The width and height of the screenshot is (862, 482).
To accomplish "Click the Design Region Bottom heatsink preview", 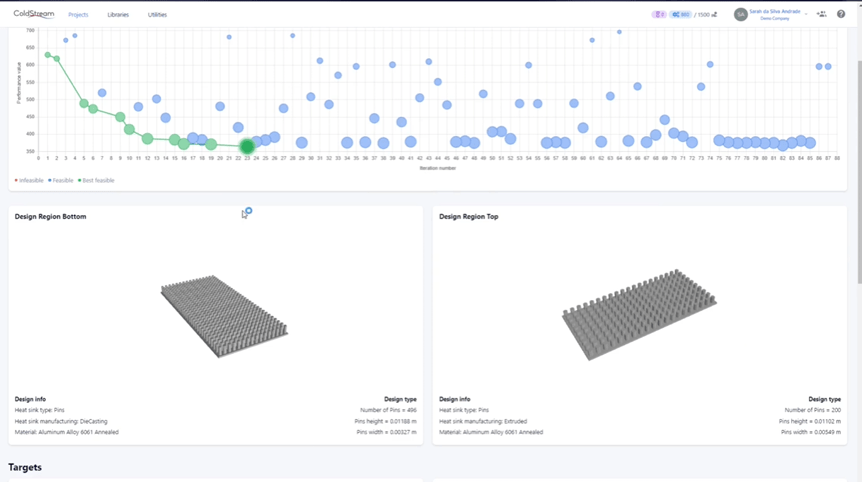I will pos(224,317).
